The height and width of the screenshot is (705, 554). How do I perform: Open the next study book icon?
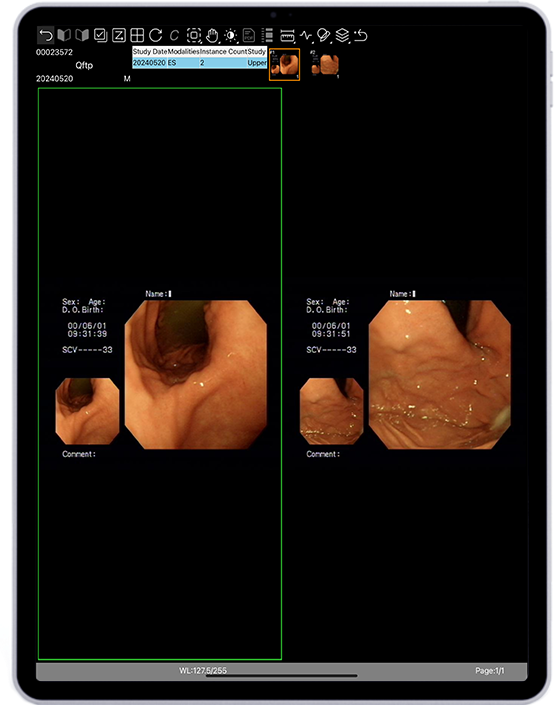[82, 35]
